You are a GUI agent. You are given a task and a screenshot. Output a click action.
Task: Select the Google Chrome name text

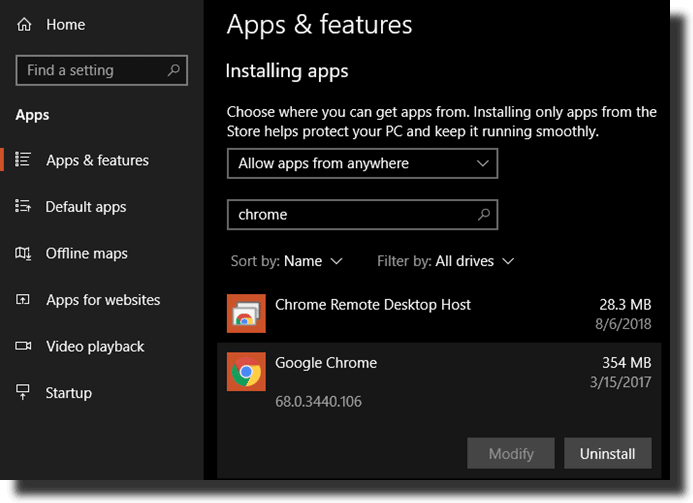click(326, 363)
